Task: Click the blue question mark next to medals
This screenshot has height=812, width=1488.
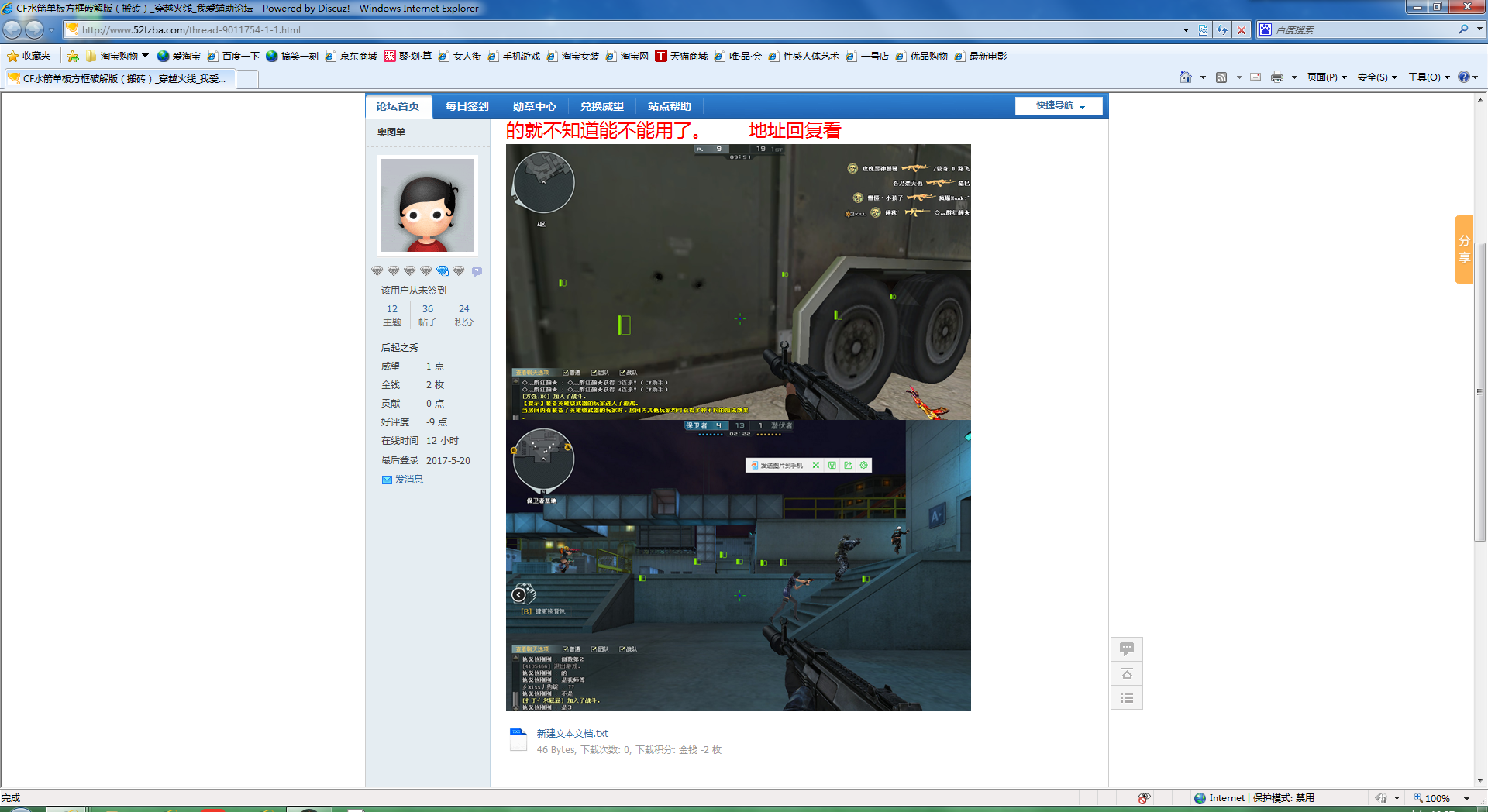Action: [477, 271]
